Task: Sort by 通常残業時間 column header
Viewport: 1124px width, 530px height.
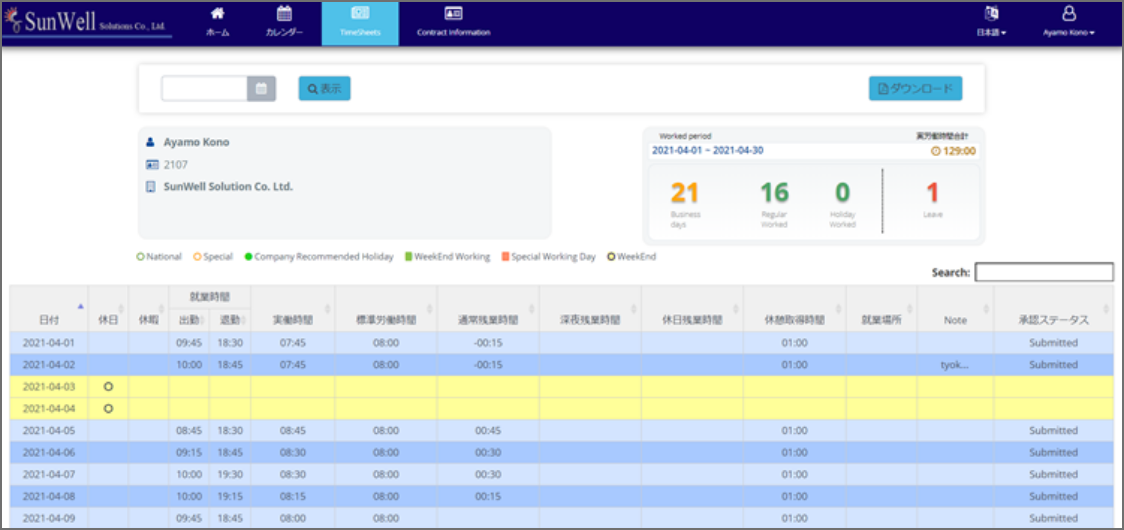Action: [x=487, y=308]
